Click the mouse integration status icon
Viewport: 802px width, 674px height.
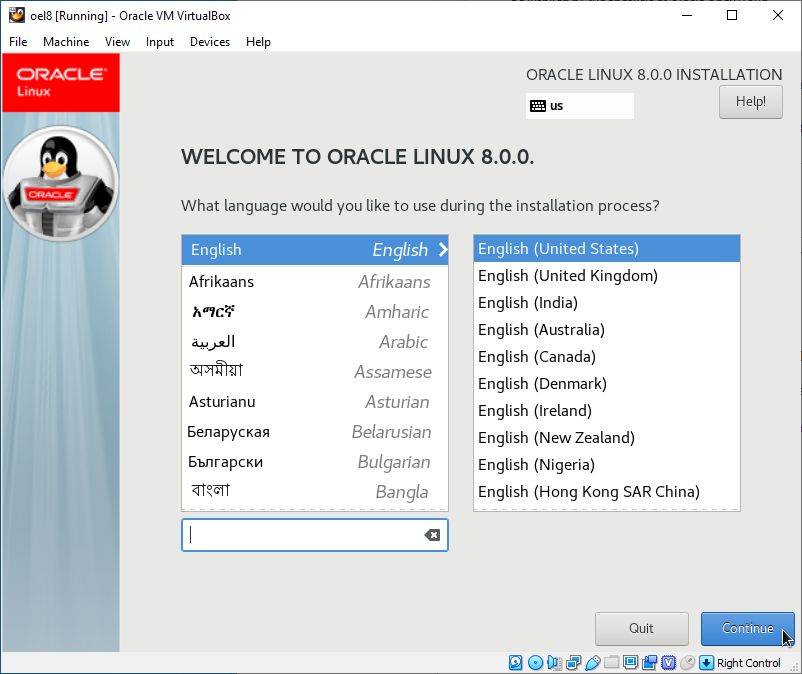(x=687, y=663)
